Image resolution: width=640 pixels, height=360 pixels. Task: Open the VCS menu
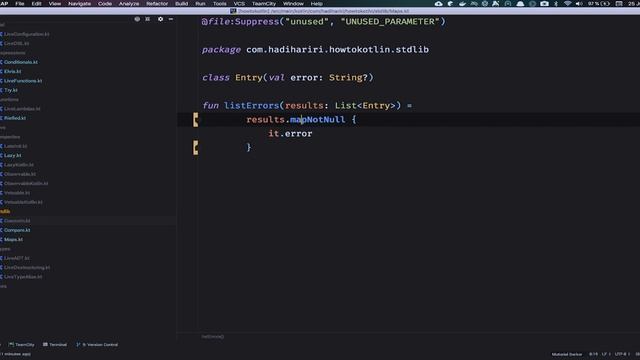click(x=239, y=4)
